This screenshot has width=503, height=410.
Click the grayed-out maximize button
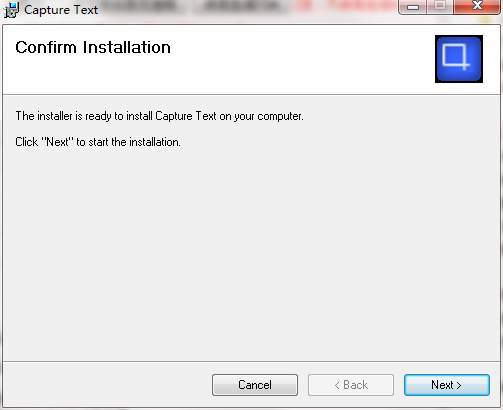coord(440,7)
